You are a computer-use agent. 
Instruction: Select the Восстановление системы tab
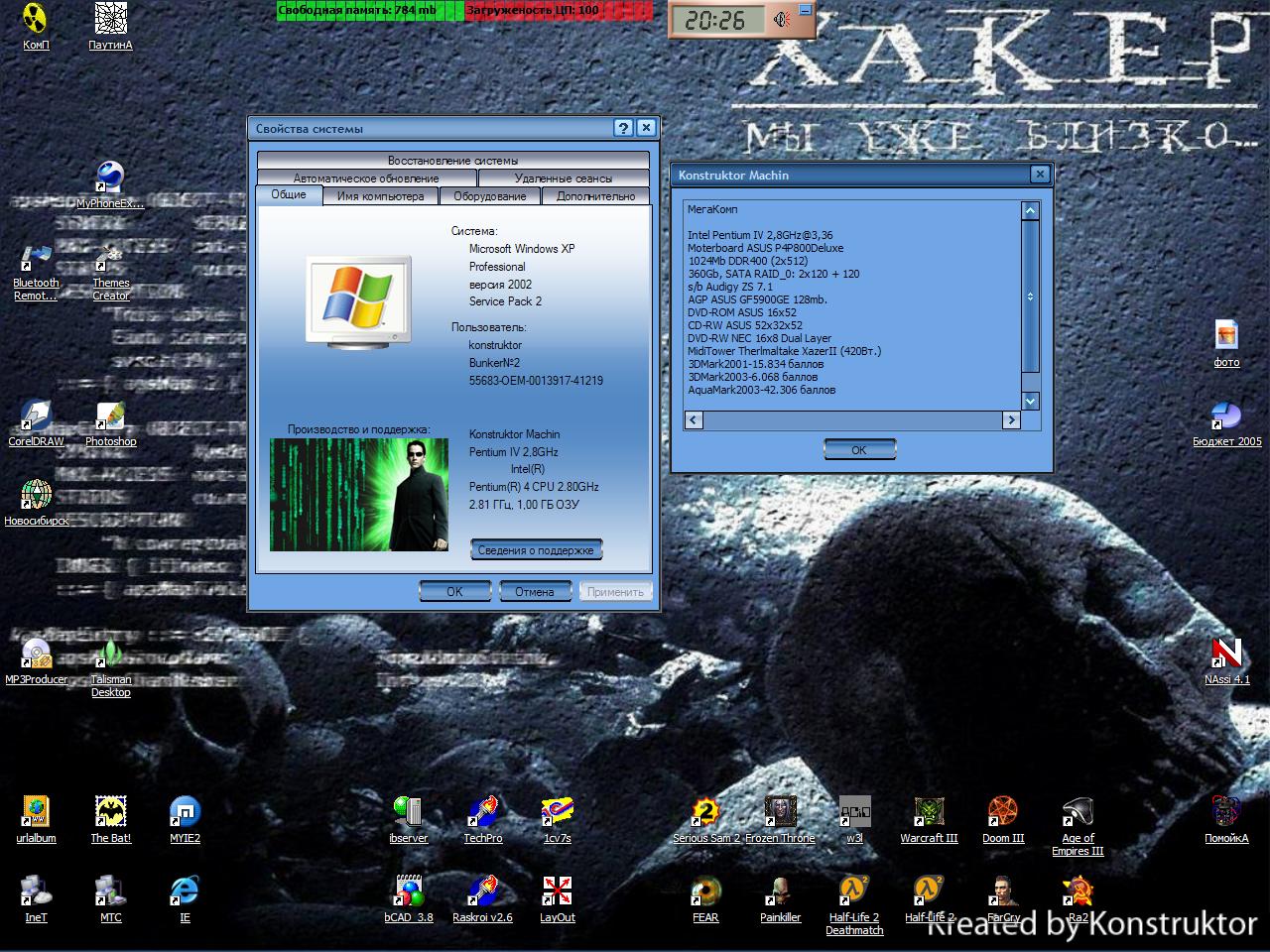452,160
